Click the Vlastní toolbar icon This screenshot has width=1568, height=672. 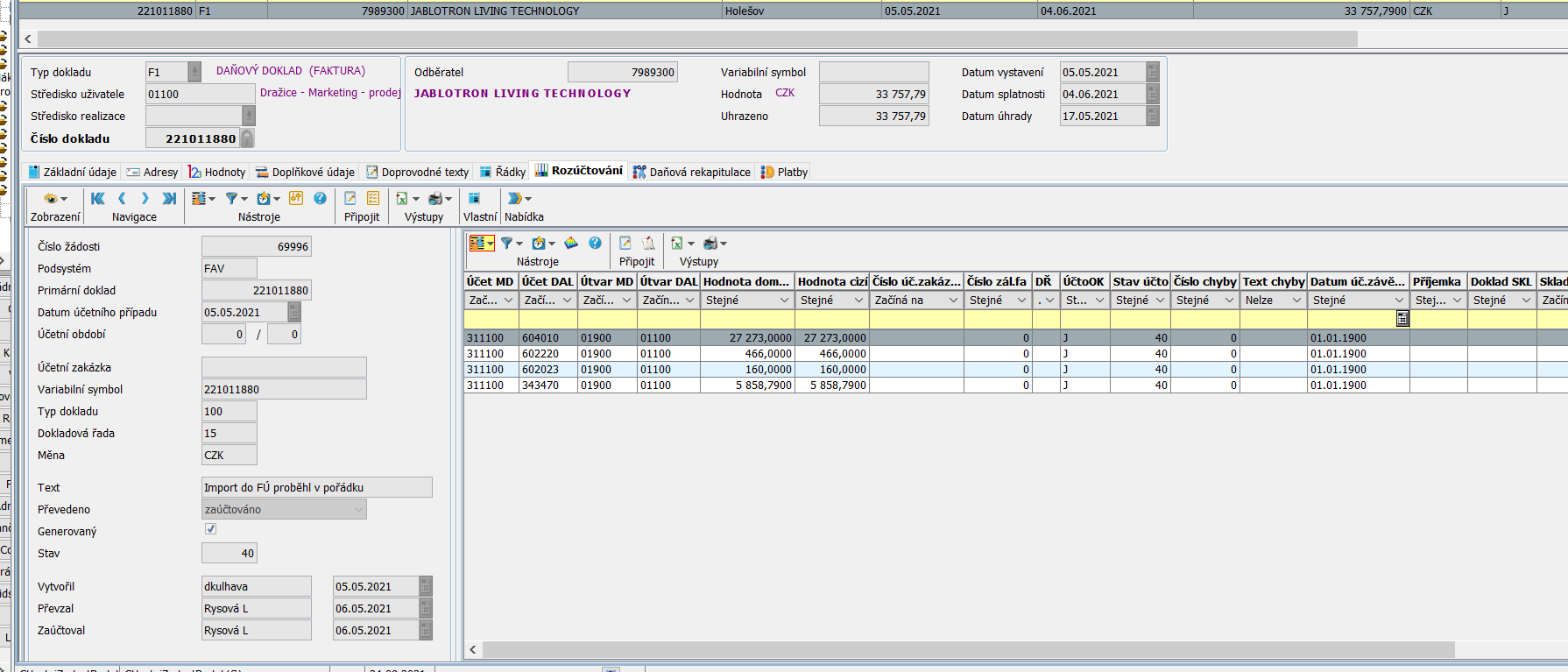[x=474, y=199]
